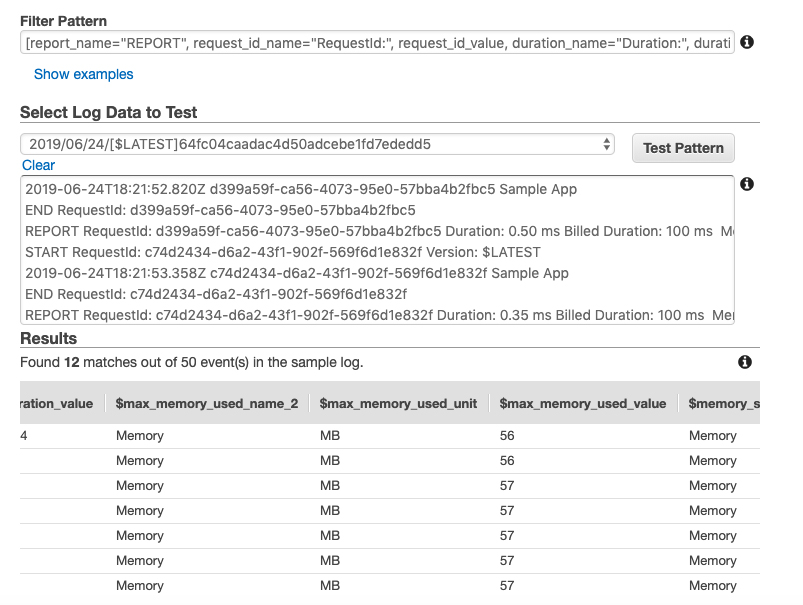Click the Select Log Data to Test heading
The width and height of the screenshot is (803, 605).
pos(109,112)
